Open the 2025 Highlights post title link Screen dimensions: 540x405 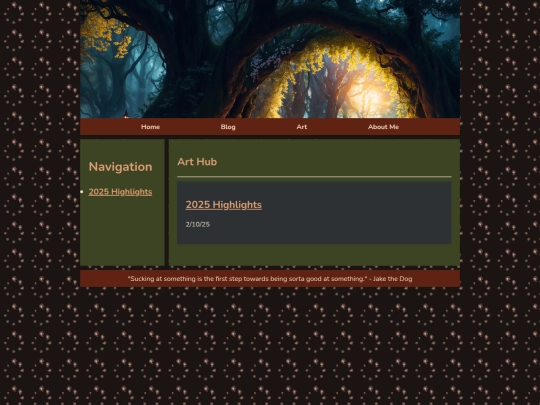[x=224, y=205]
